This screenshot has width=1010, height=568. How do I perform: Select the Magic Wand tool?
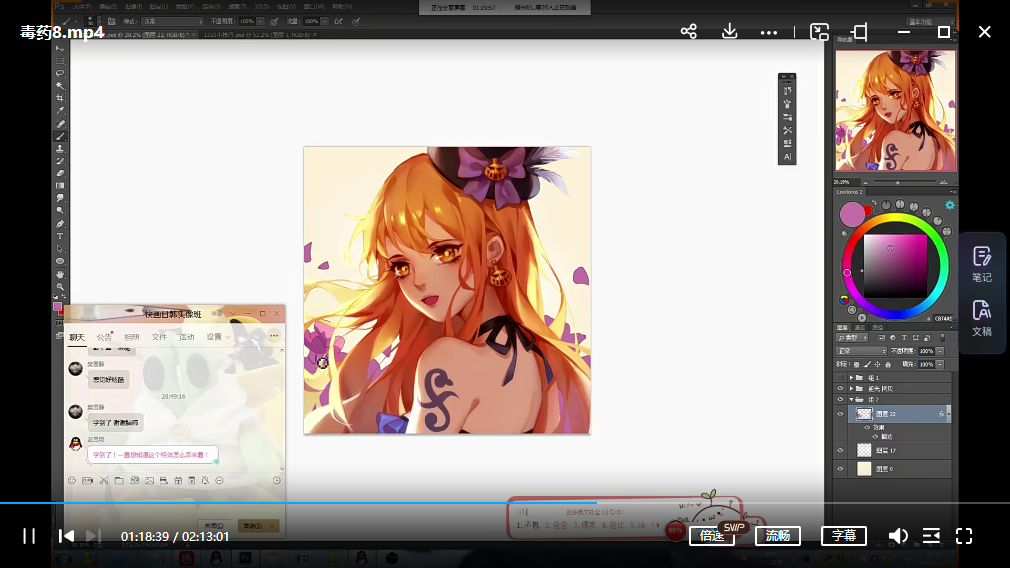[60, 86]
